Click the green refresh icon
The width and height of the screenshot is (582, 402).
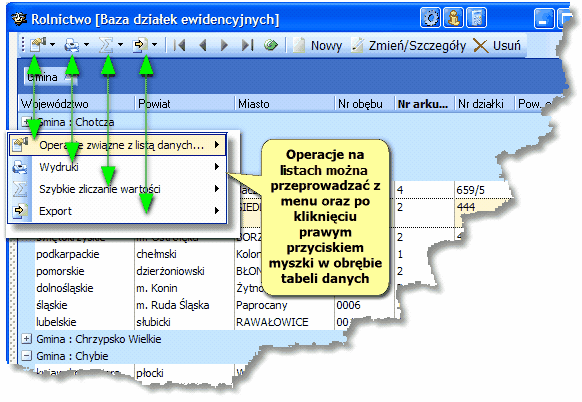click(271, 45)
